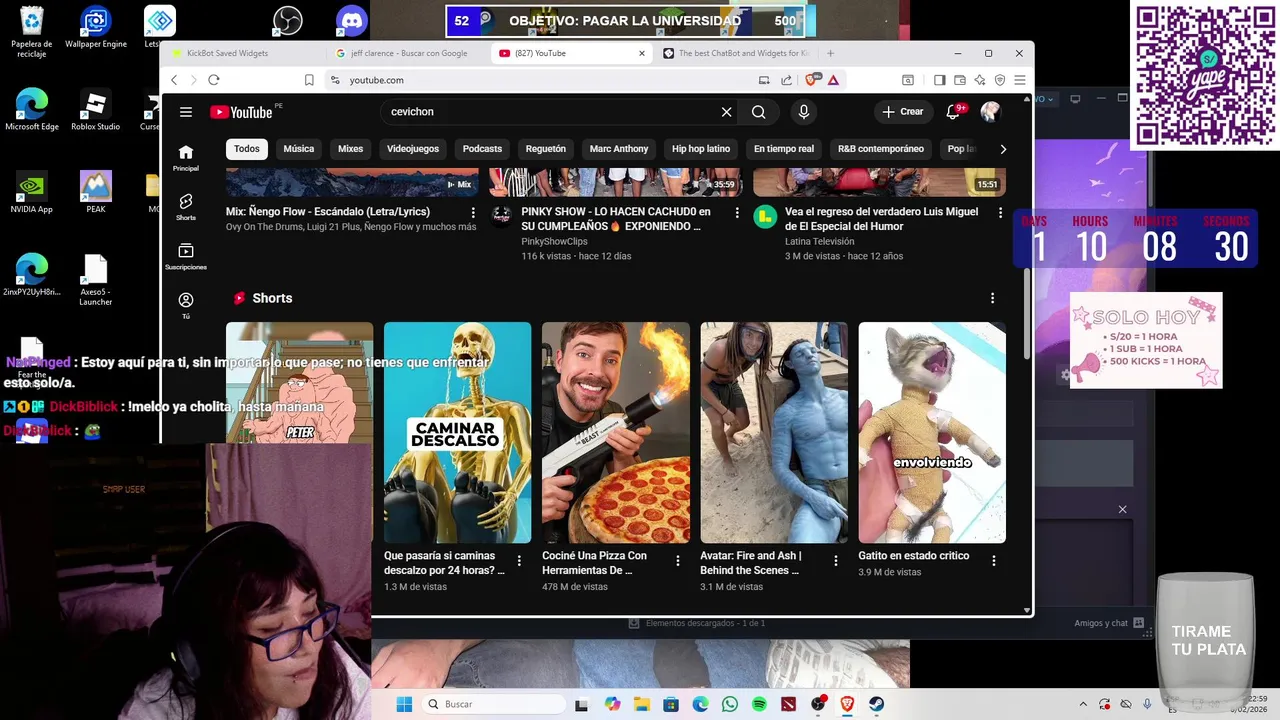Select the Reguetón filter chip
Viewport: 1280px width, 720px height.
[546, 149]
